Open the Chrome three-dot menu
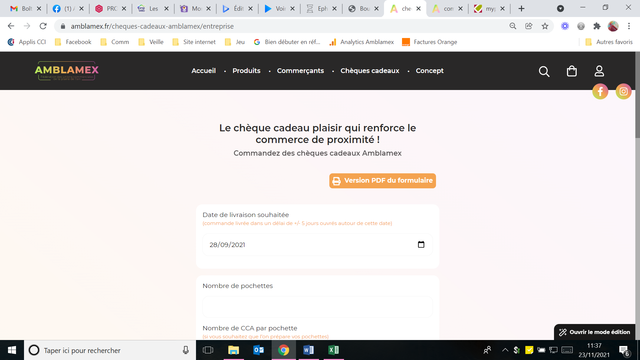Screen dimensions: 640x360 [x=629, y=26]
